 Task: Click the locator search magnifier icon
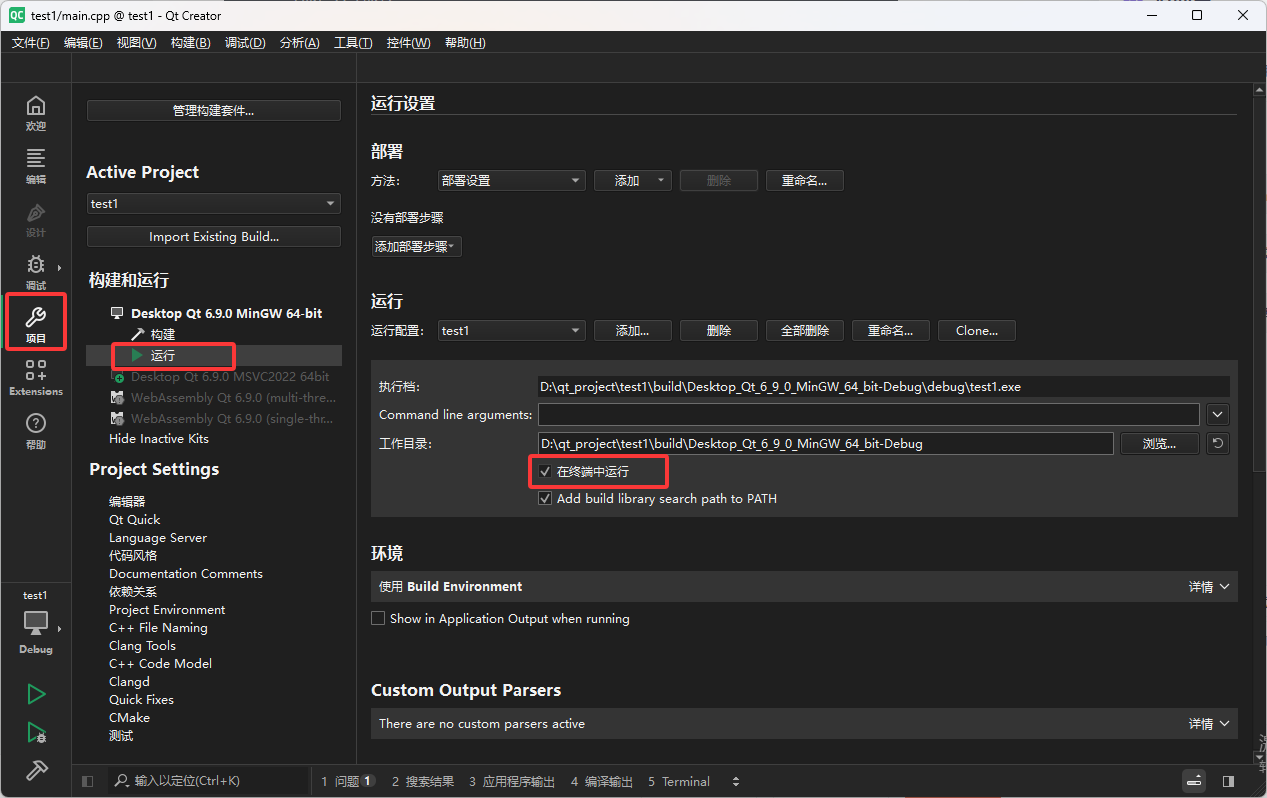(x=121, y=781)
